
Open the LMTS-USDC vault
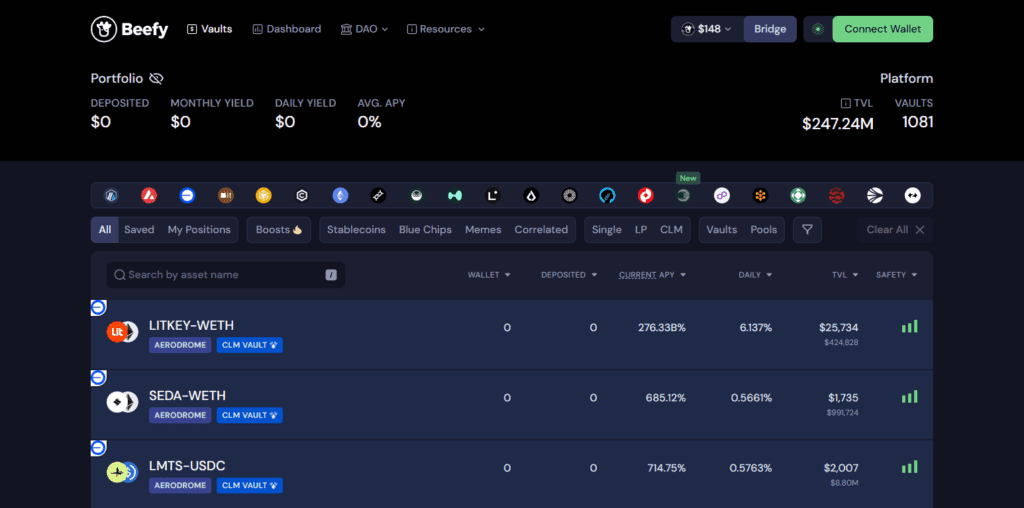(x=511, y=475)
